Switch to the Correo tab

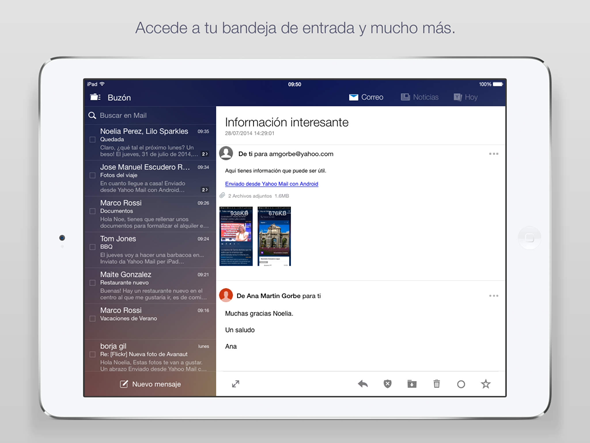[x=366, y=97]
